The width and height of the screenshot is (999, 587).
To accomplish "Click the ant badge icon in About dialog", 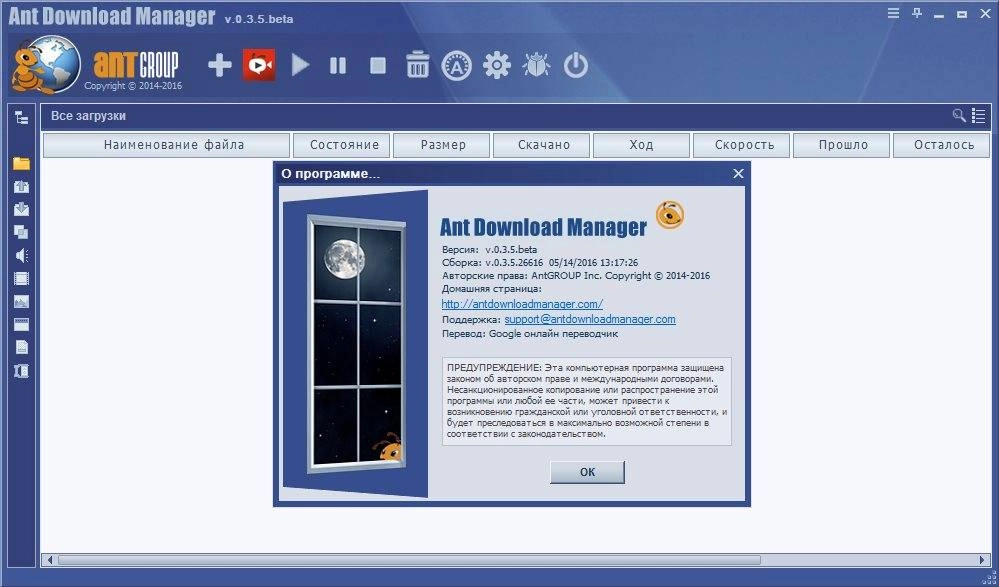I will [x=670, y=215].
